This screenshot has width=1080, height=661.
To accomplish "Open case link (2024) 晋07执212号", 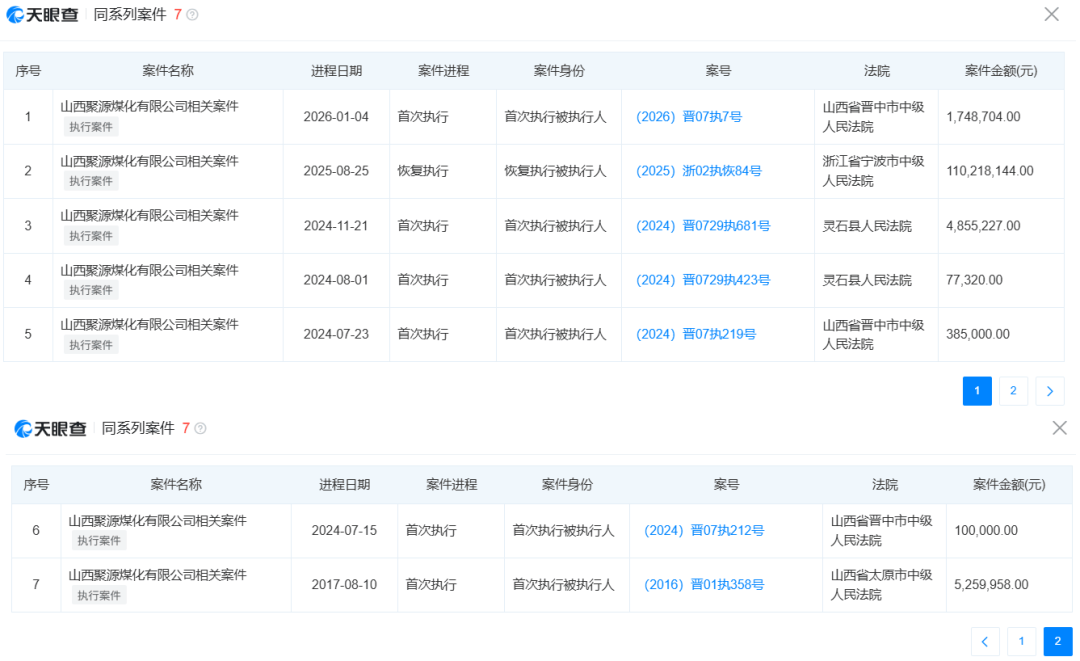I will coord(704,531).
